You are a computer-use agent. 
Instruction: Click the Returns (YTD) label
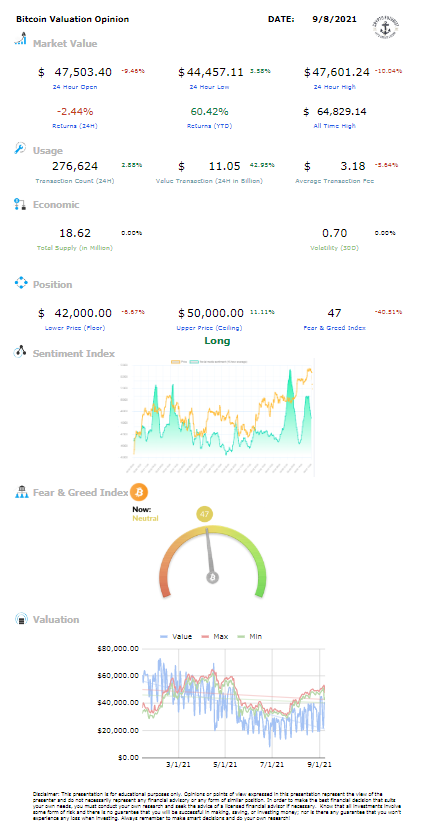pyautogui.click(x=210, y=126)
